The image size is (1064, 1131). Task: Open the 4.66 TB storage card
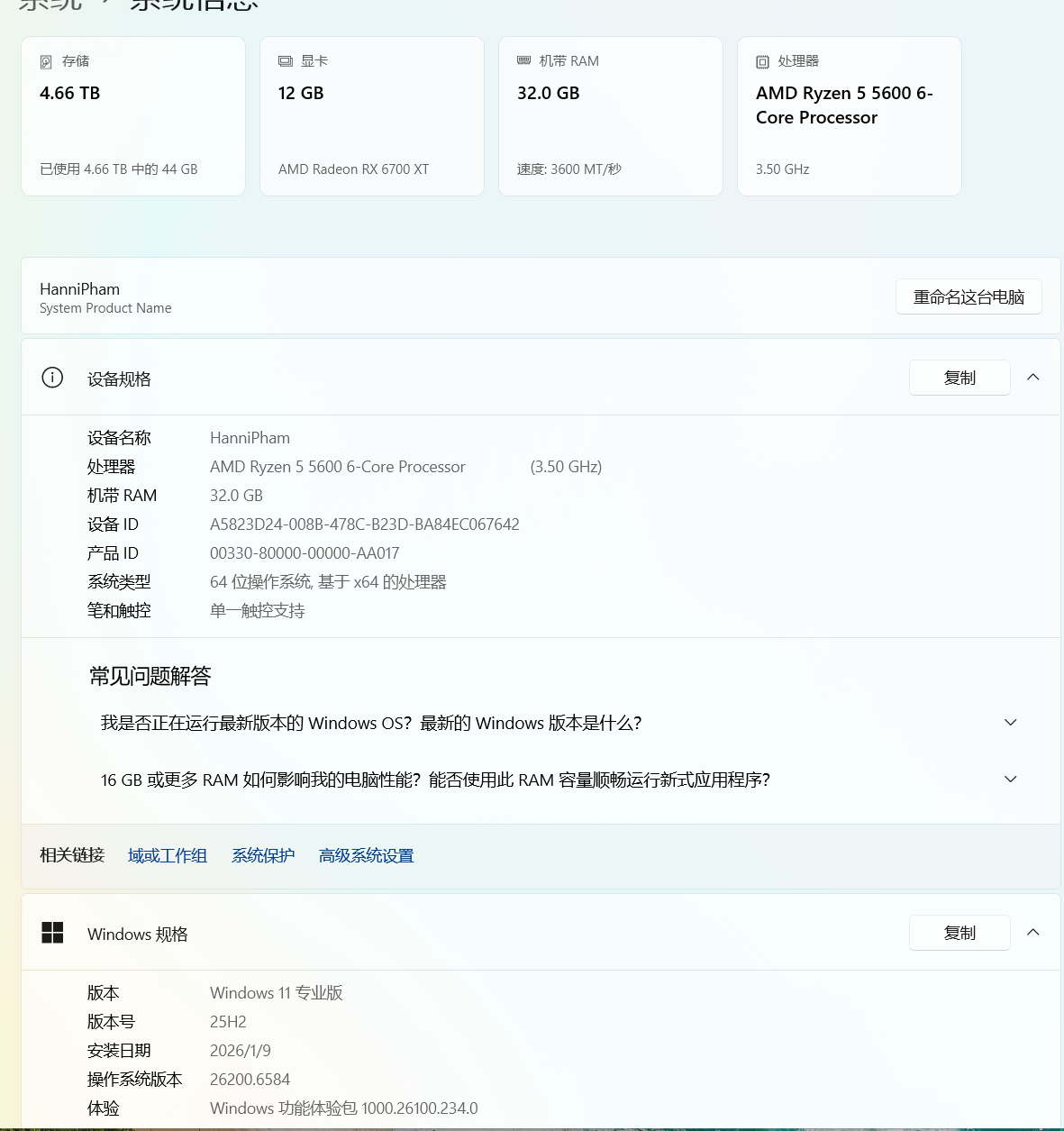(133, 116)
